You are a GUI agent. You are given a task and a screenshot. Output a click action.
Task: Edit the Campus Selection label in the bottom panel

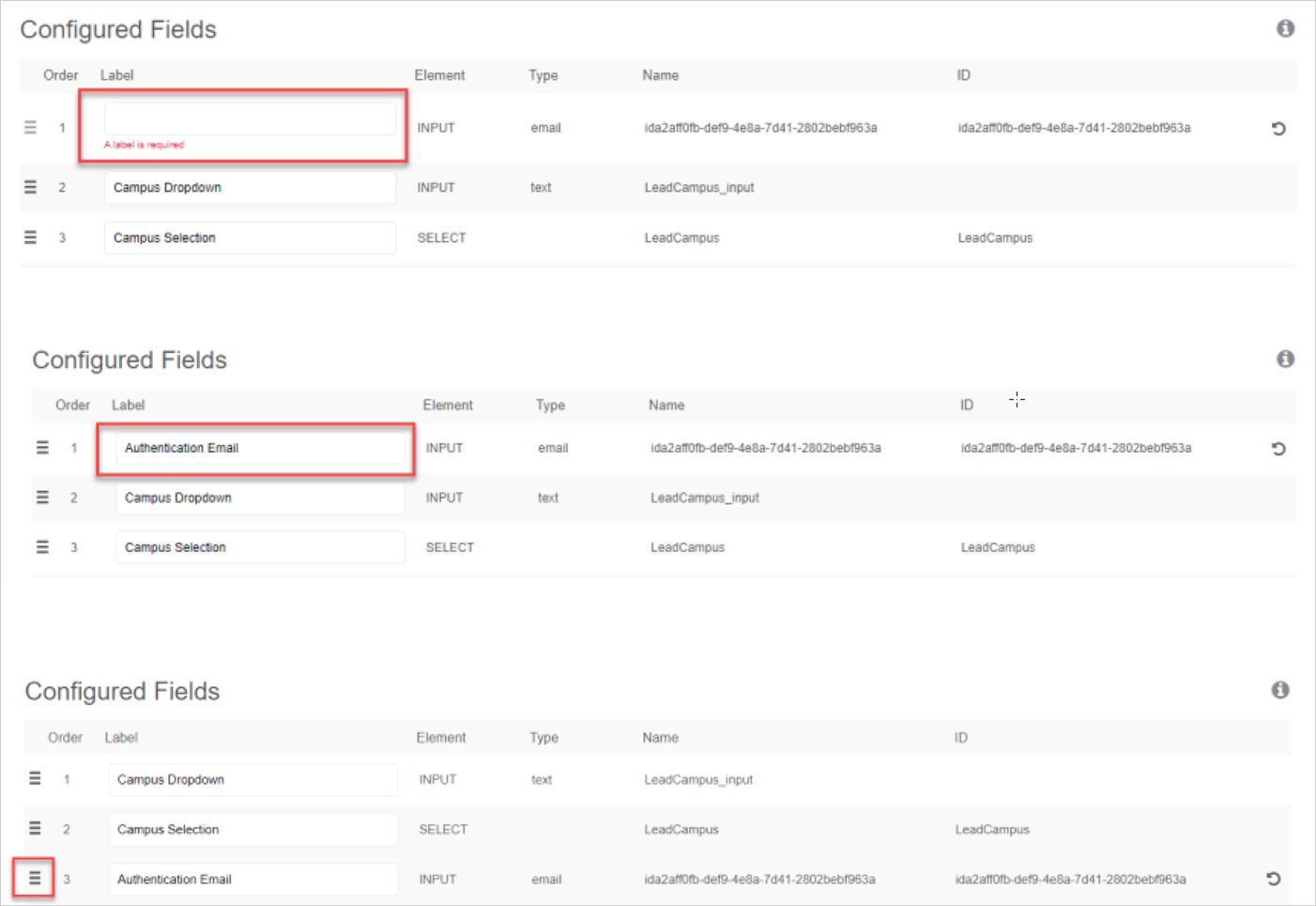pos(252,829)
